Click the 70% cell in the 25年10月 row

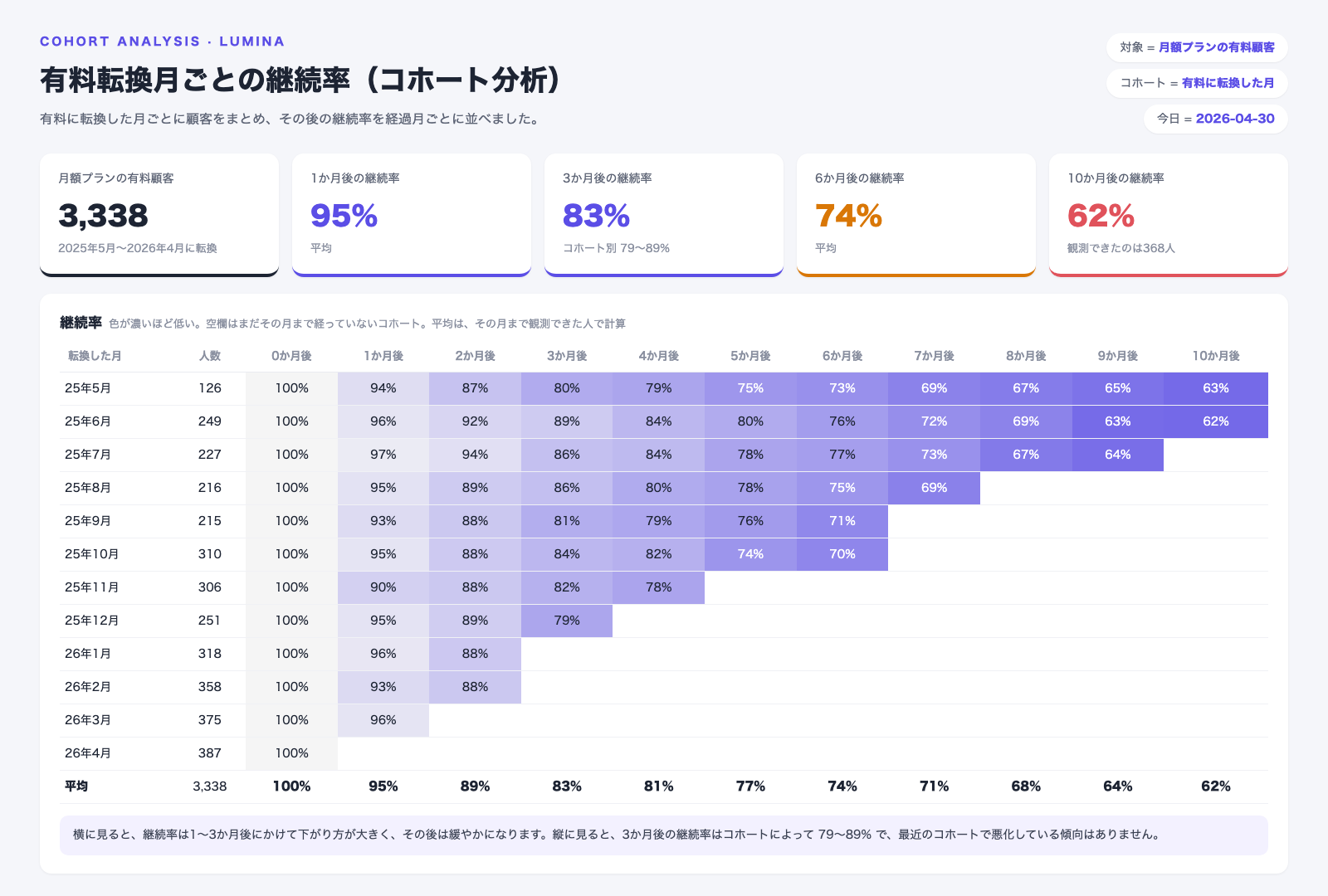tap(842, 554)
